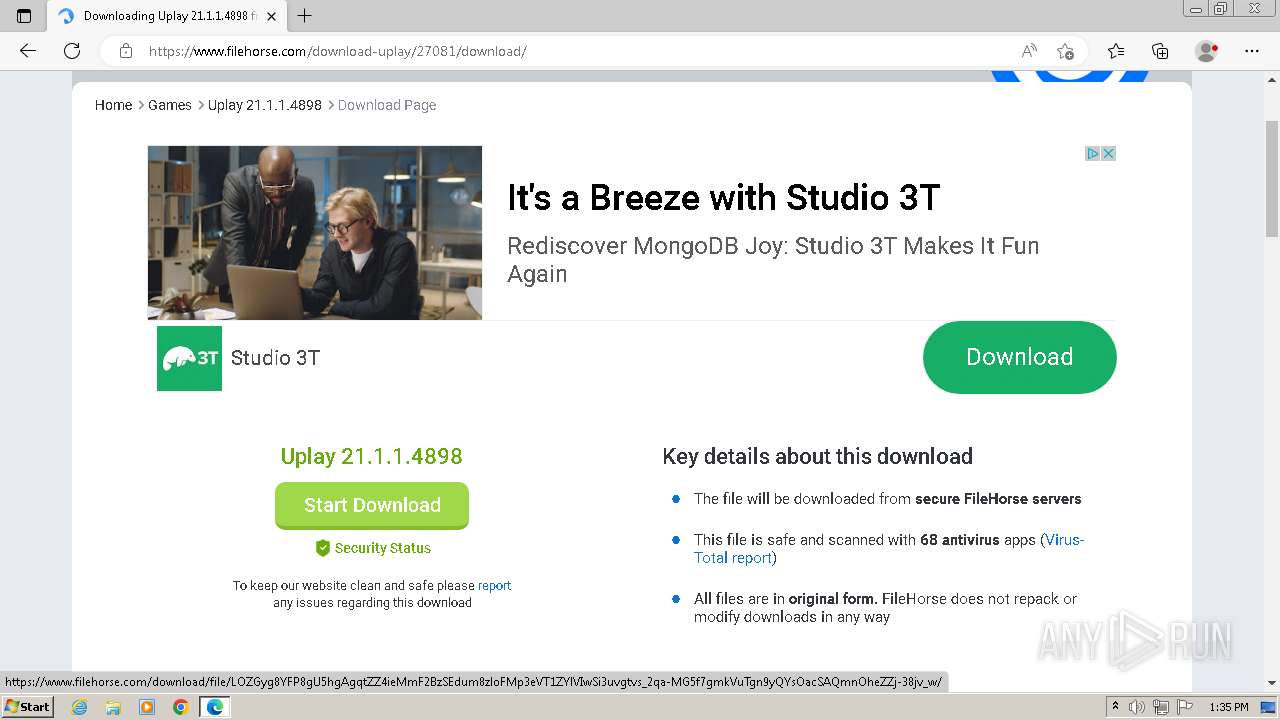
Task: Go to Games breadcrumb
Action: (x=170, y=105)
